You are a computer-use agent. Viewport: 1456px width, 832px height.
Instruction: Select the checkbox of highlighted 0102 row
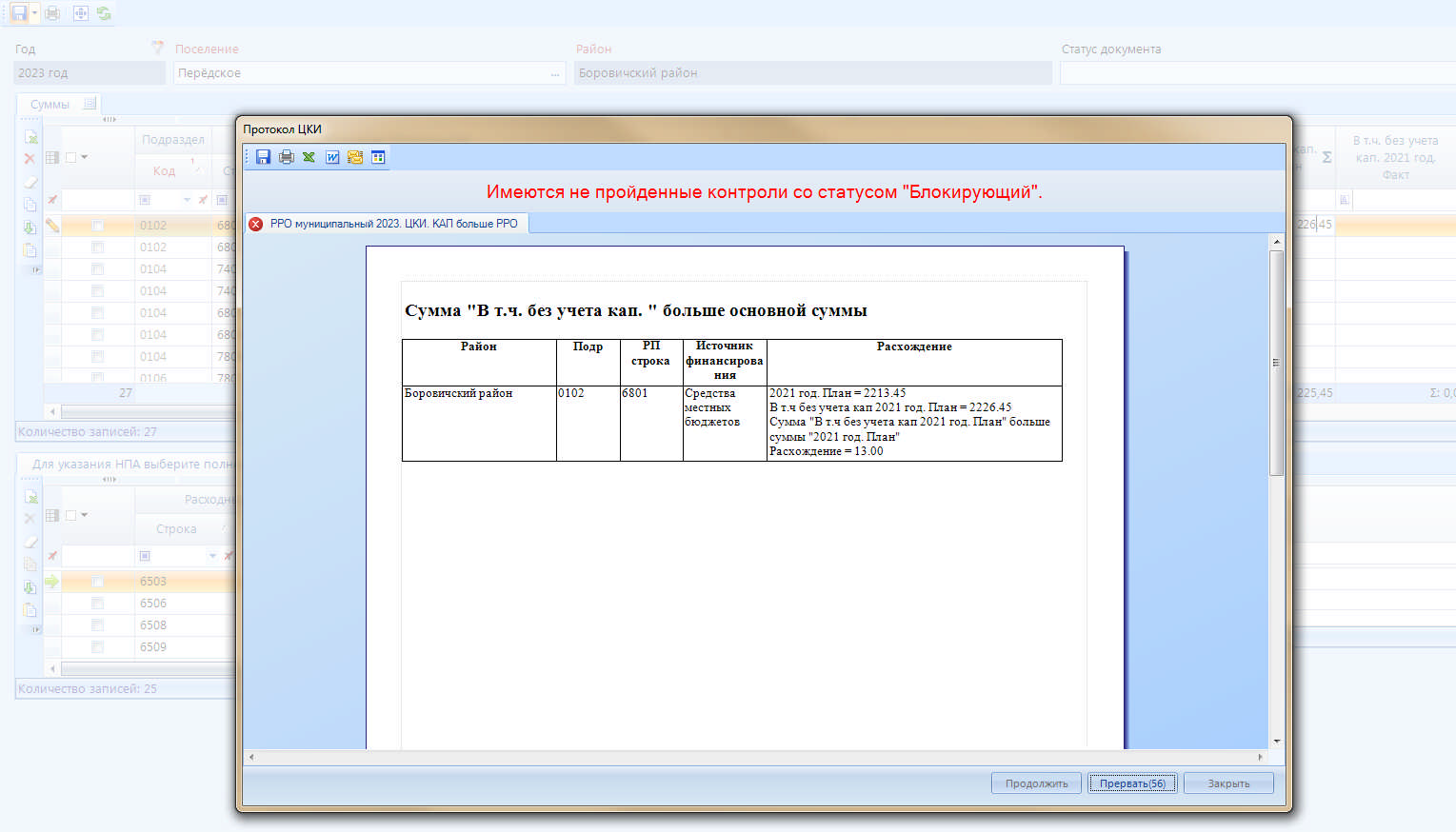pyautogui.click(x=97, y=226)
